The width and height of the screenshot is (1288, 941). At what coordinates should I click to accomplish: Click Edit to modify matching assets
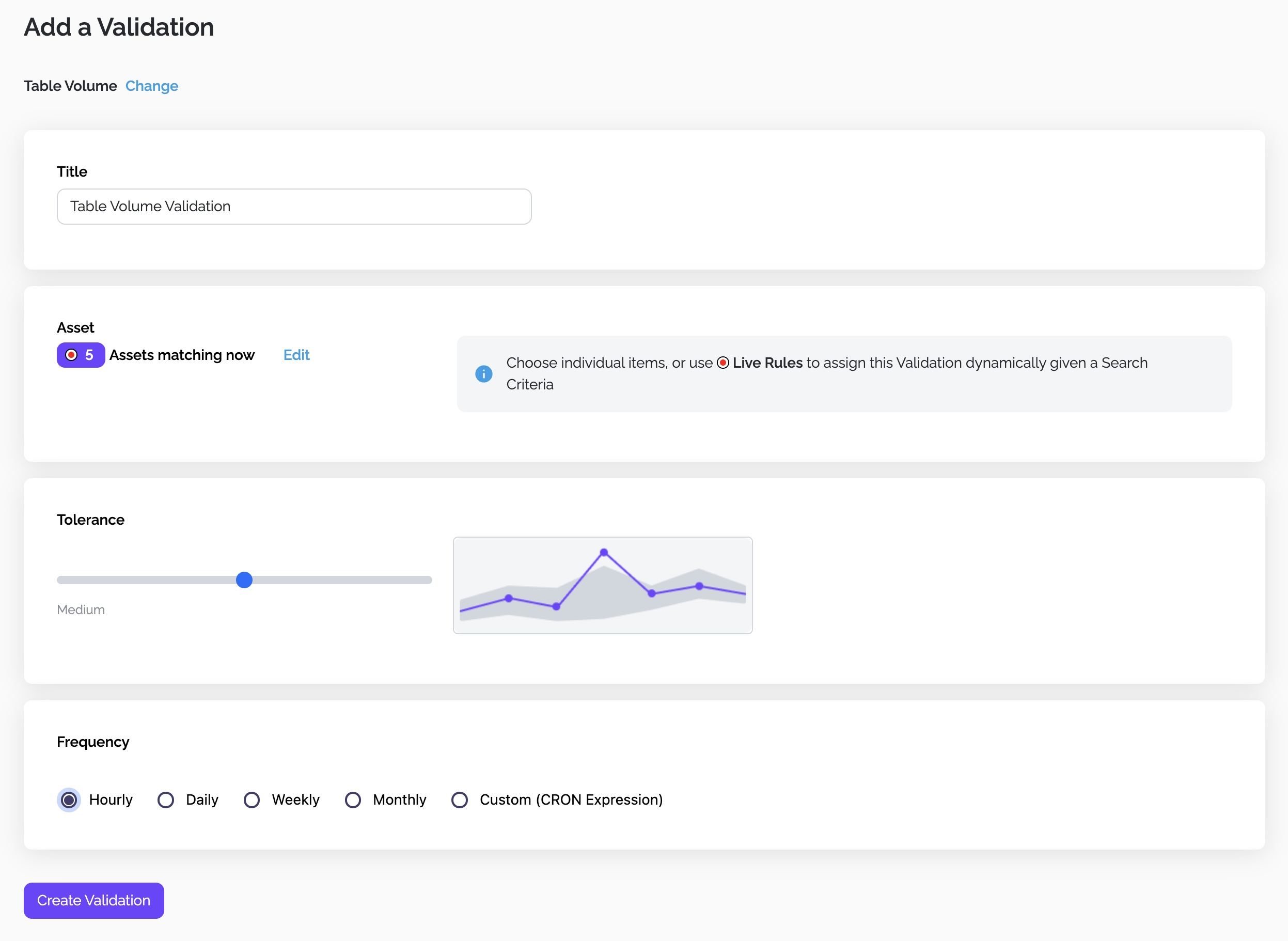pyautogui.click(x=295, y=355)
